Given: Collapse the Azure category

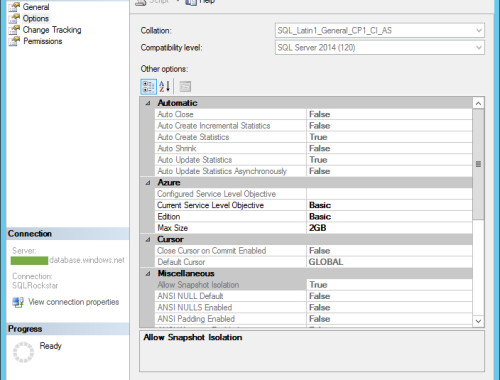Looking at the screenshot, I should click(148, 183).
